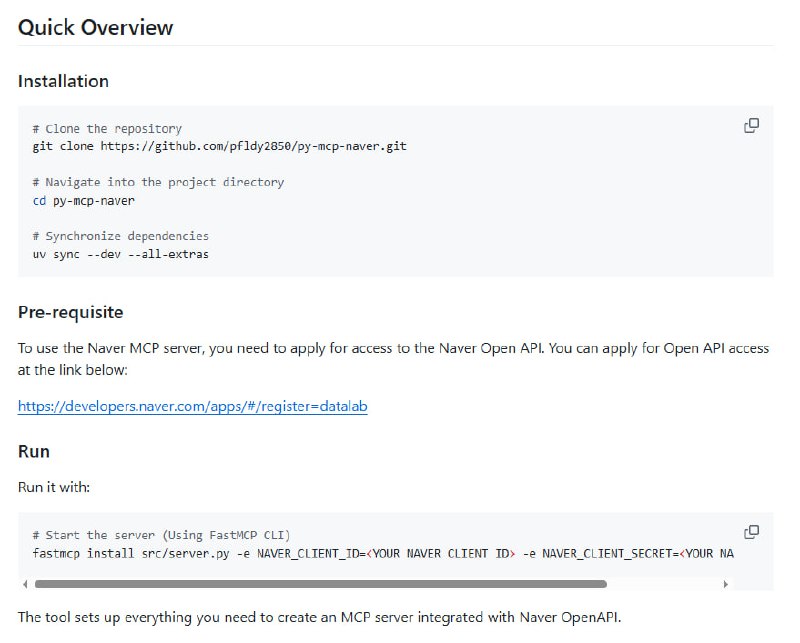800x643 pixels.
Task: Copy the Installation code block contents
Action: tap(751, 126)
